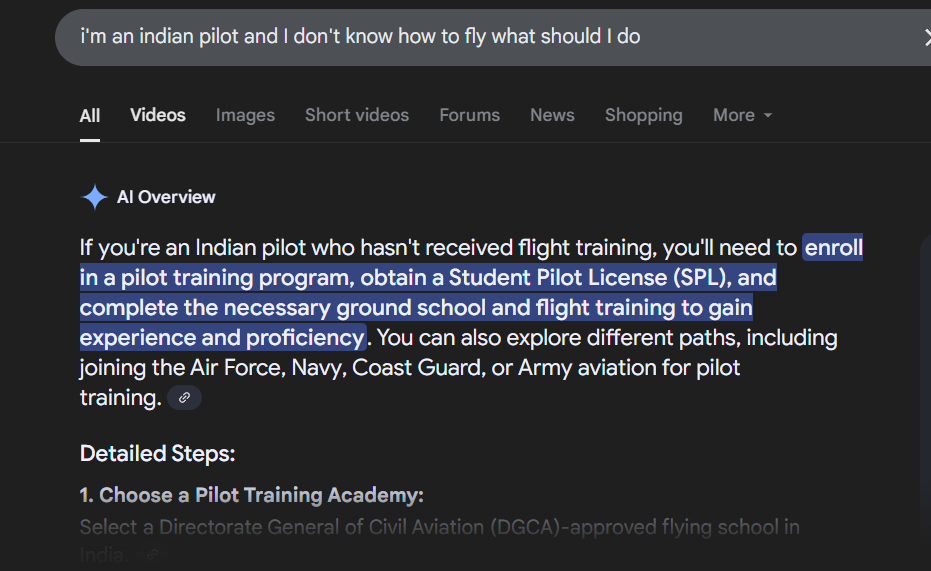
Task: Open the faded link chip after "India."
Action: [153, 554]
